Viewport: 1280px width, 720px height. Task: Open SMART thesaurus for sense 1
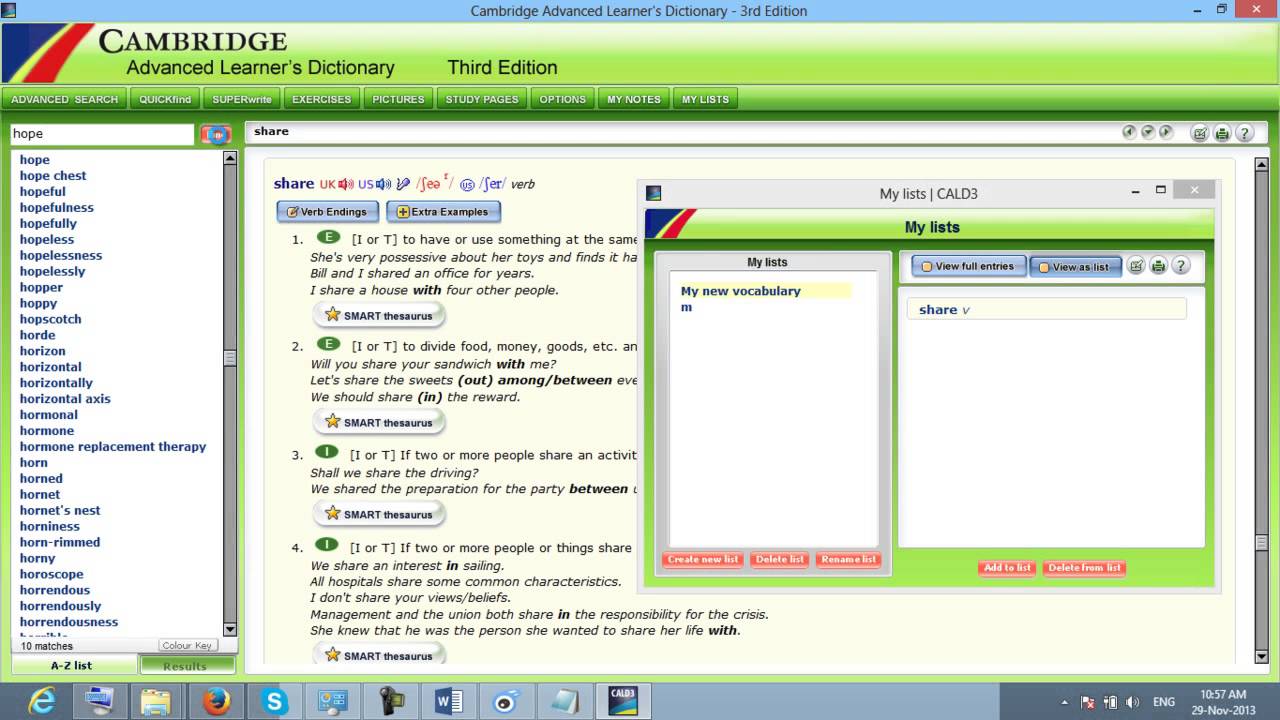pyautogui.click(x=379, y=315)
